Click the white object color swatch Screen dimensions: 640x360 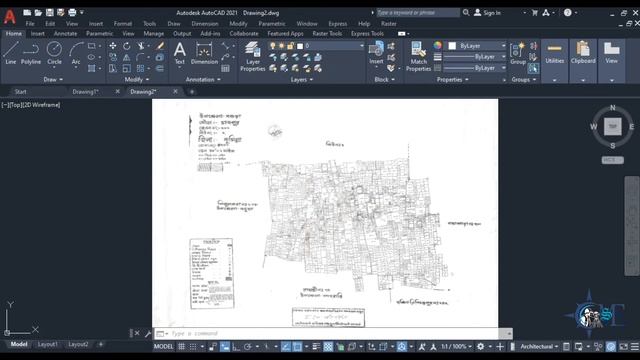click(452, 46)
